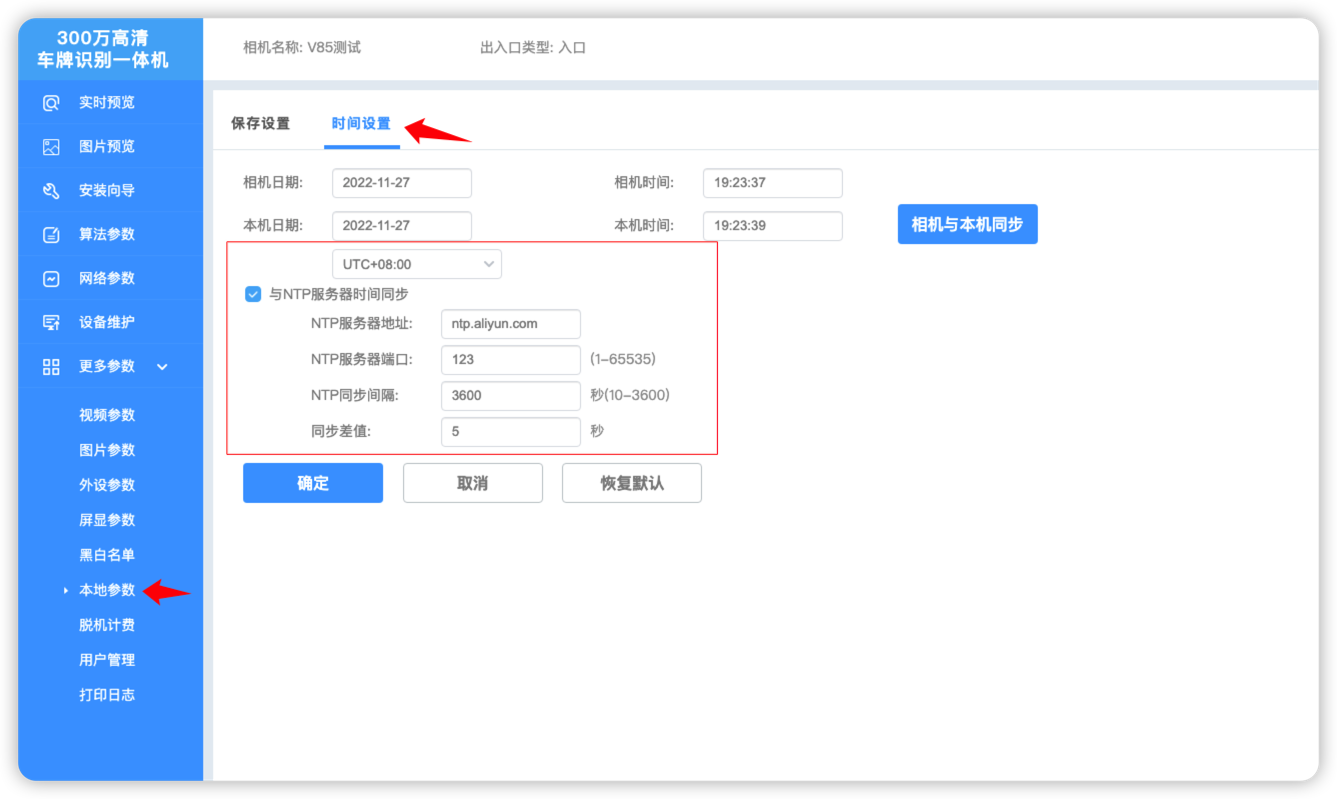Image resolution: width=1337 pixels, height=799 pixels.
Task: Click the network parameters (网络参数) icon
Action: coord(51,279)
